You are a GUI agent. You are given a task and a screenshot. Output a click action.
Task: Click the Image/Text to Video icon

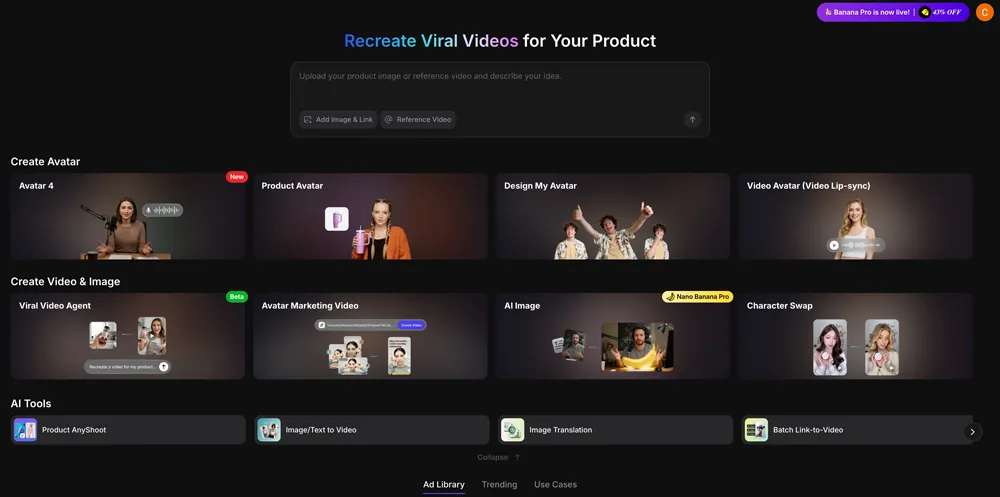point(269,430)
